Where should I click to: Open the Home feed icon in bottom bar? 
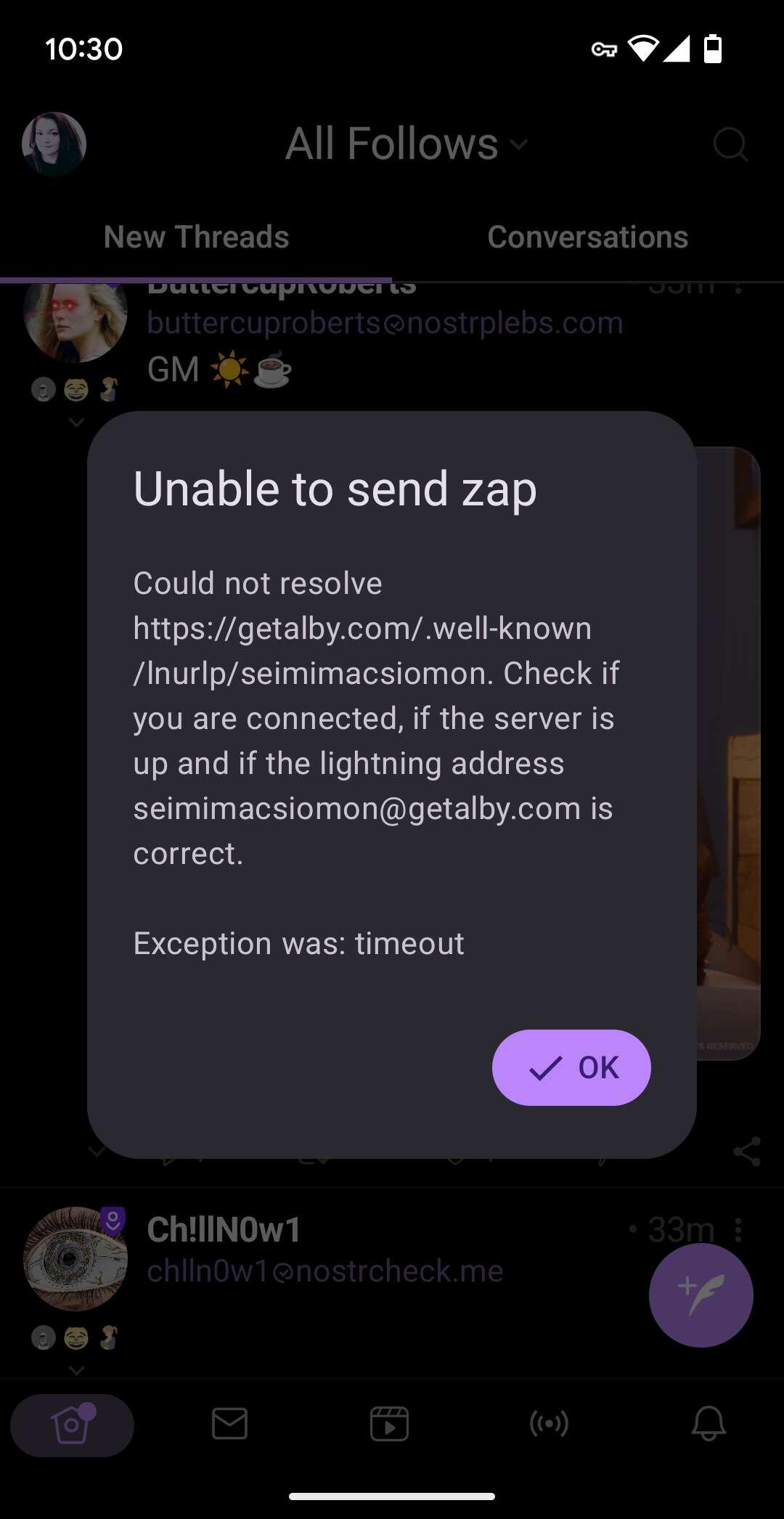pyautogui.click(x=72, y=1425)
